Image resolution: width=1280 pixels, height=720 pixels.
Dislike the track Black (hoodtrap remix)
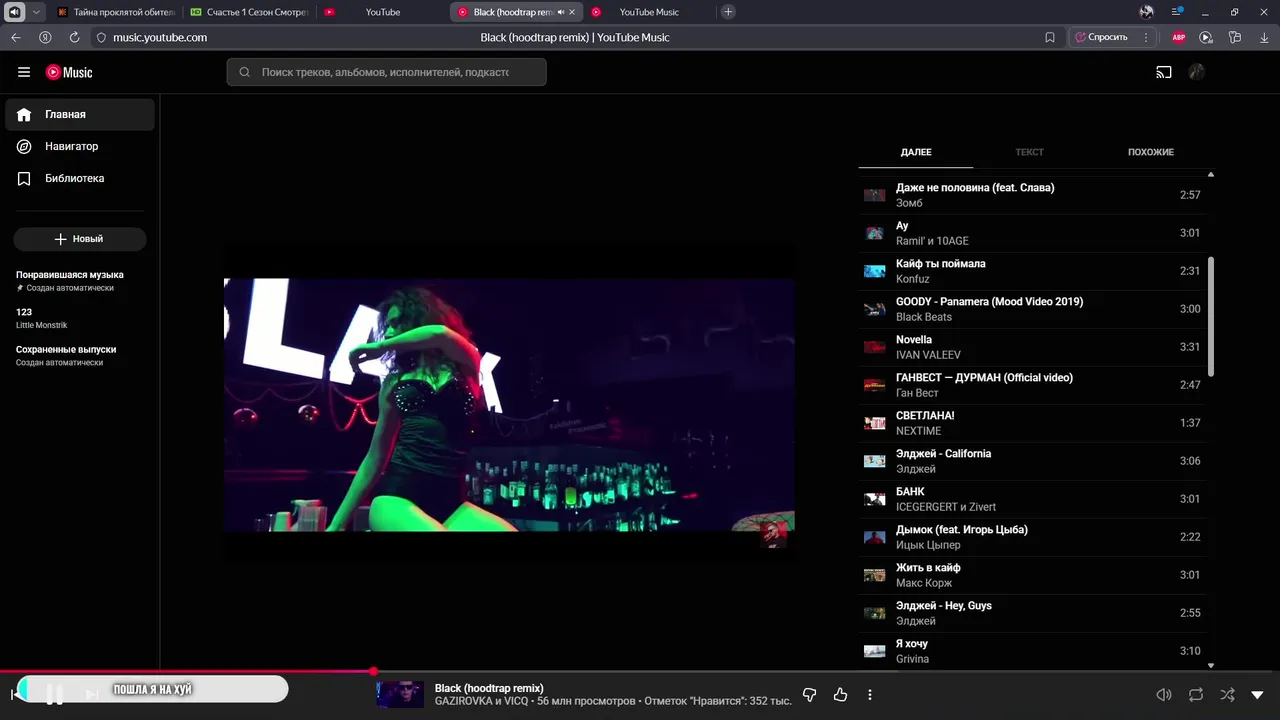pos(810,694)
